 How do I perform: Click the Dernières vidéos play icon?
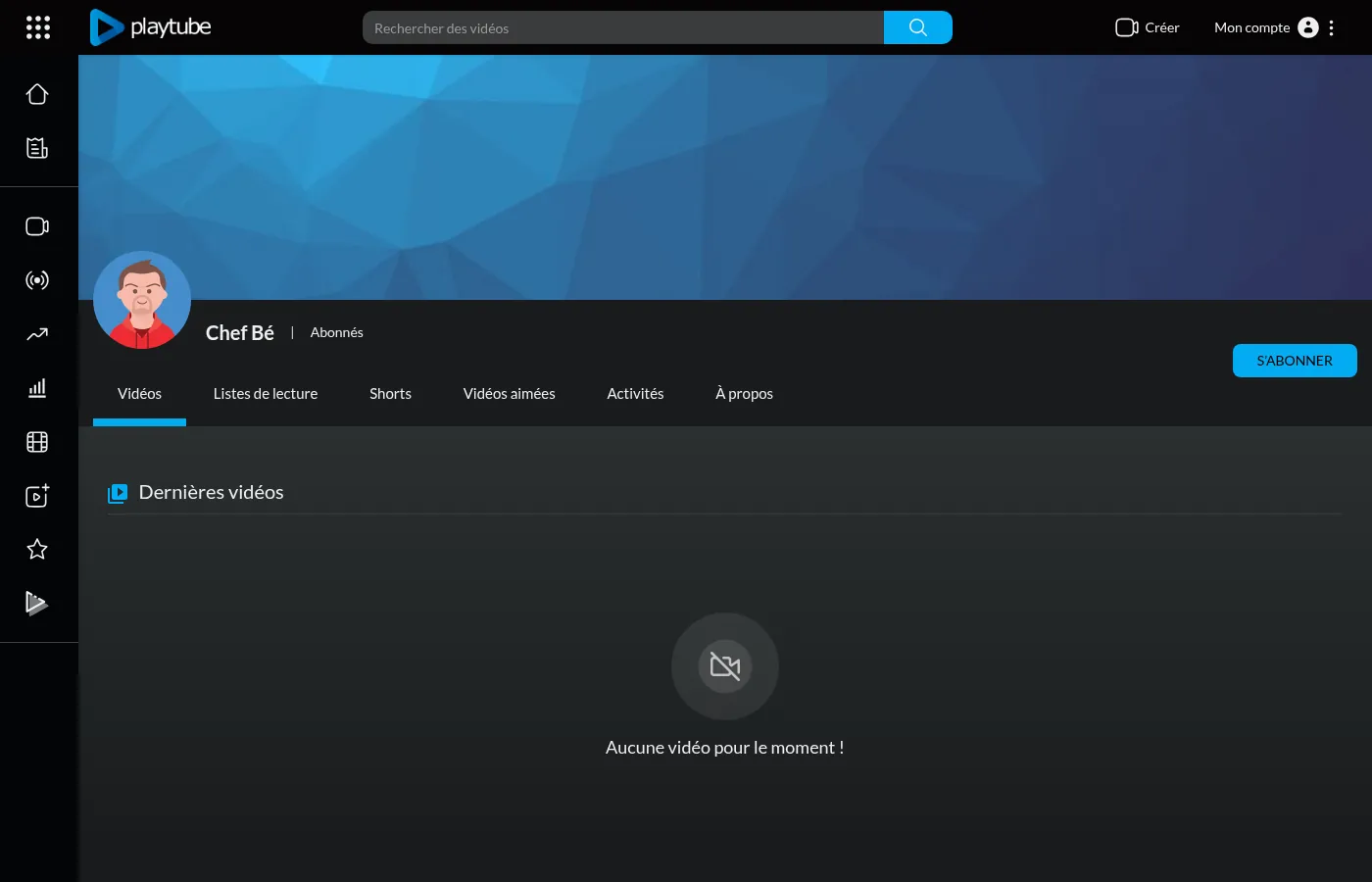pos(118,493)
